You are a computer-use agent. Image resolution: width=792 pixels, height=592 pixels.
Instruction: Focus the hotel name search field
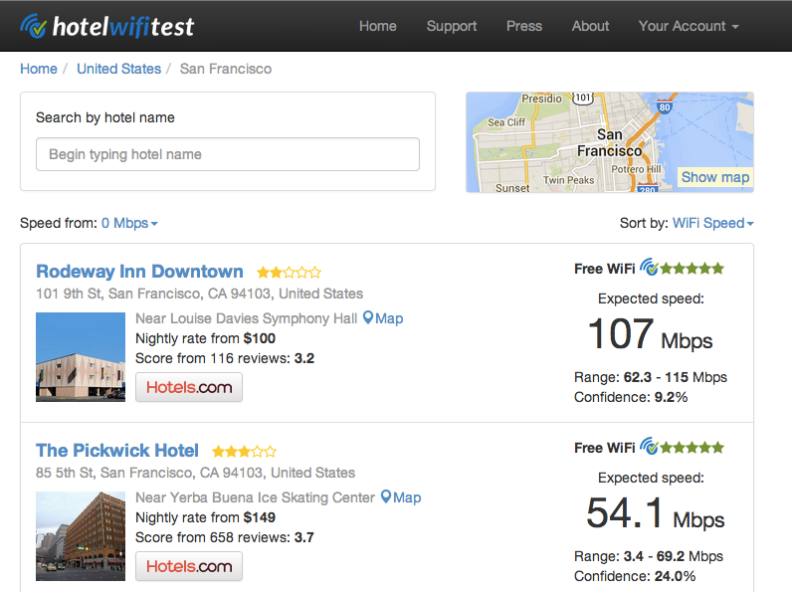228,154
